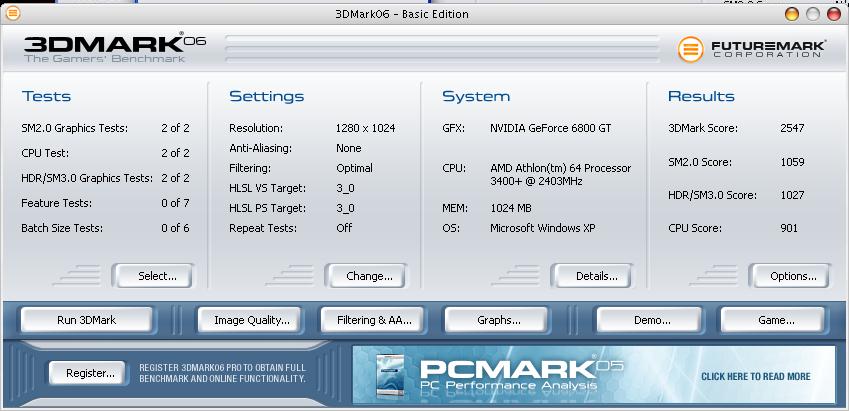Open Filtering & AA... tool
The height and width of the screenshot is (411, 849).
tap(374, 320)
